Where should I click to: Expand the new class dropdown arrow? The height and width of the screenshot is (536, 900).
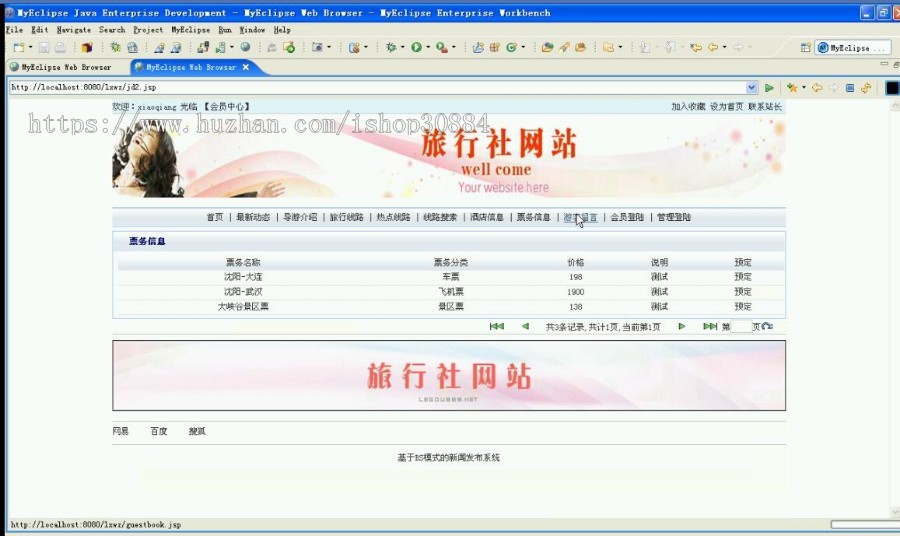[x=523, y=47]
